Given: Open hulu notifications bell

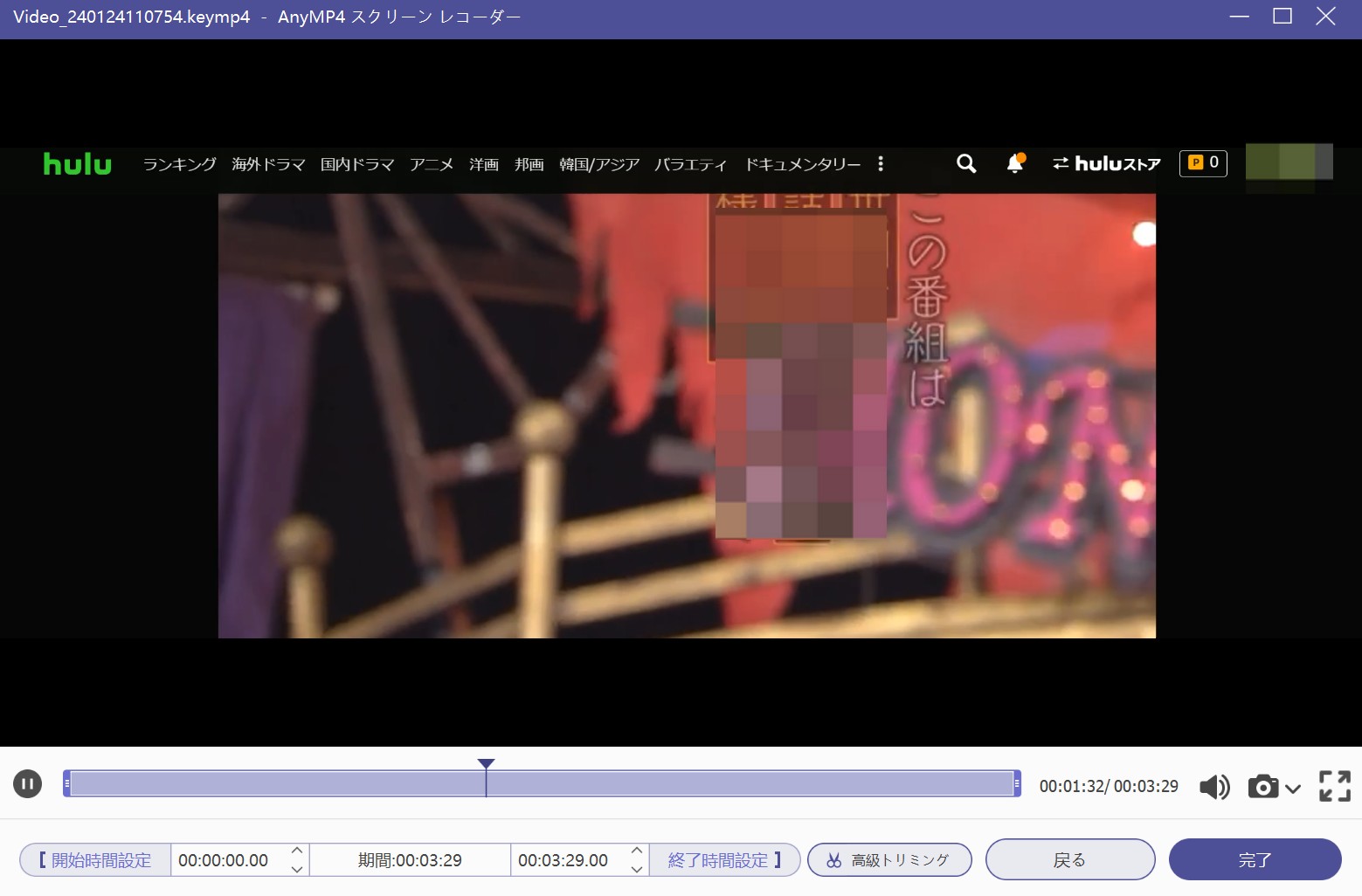Looking at the screenshot, I should [1014, 163].
